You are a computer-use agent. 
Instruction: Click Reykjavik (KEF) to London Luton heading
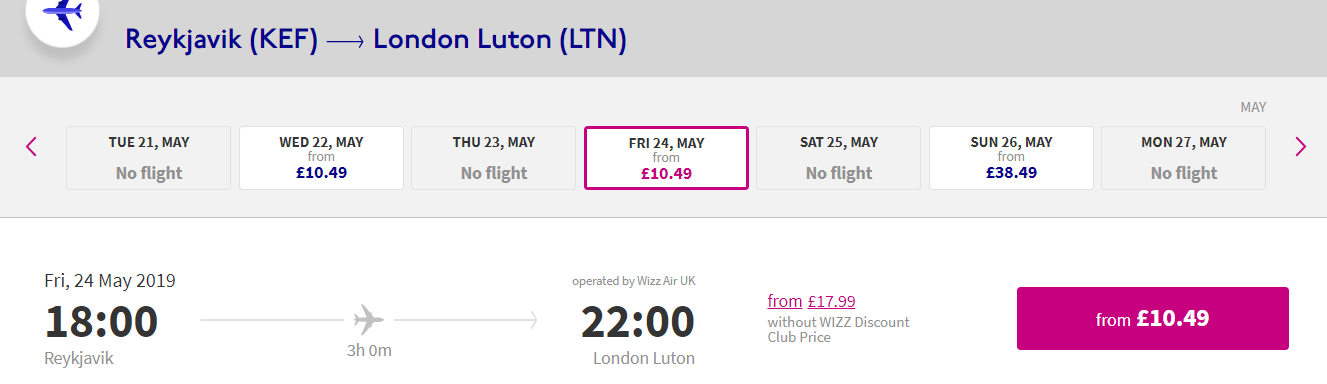376,40
